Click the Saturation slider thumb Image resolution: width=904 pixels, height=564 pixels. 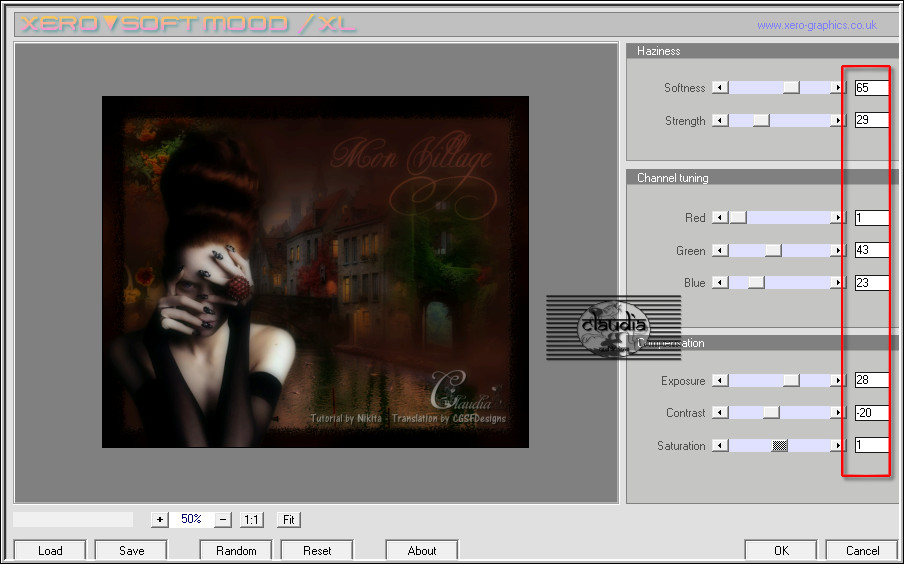[x=779, y=446]
